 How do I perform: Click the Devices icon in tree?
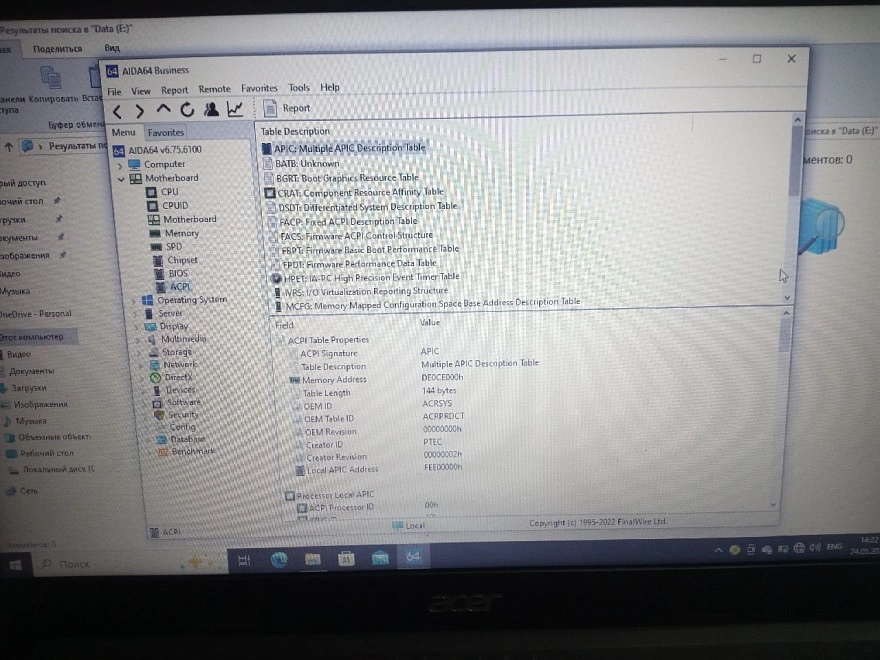(x=157, y=390)
